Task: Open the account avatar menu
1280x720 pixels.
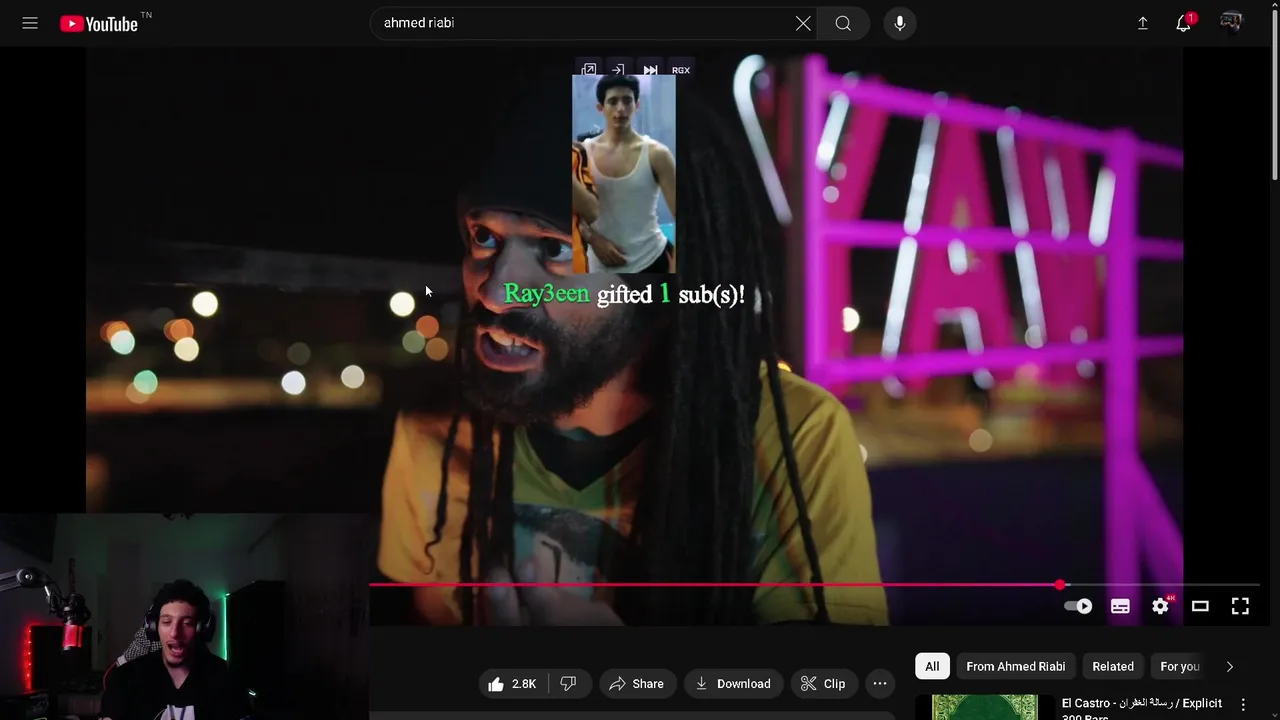Action: pyautogui.click(x=1231, y=23)
